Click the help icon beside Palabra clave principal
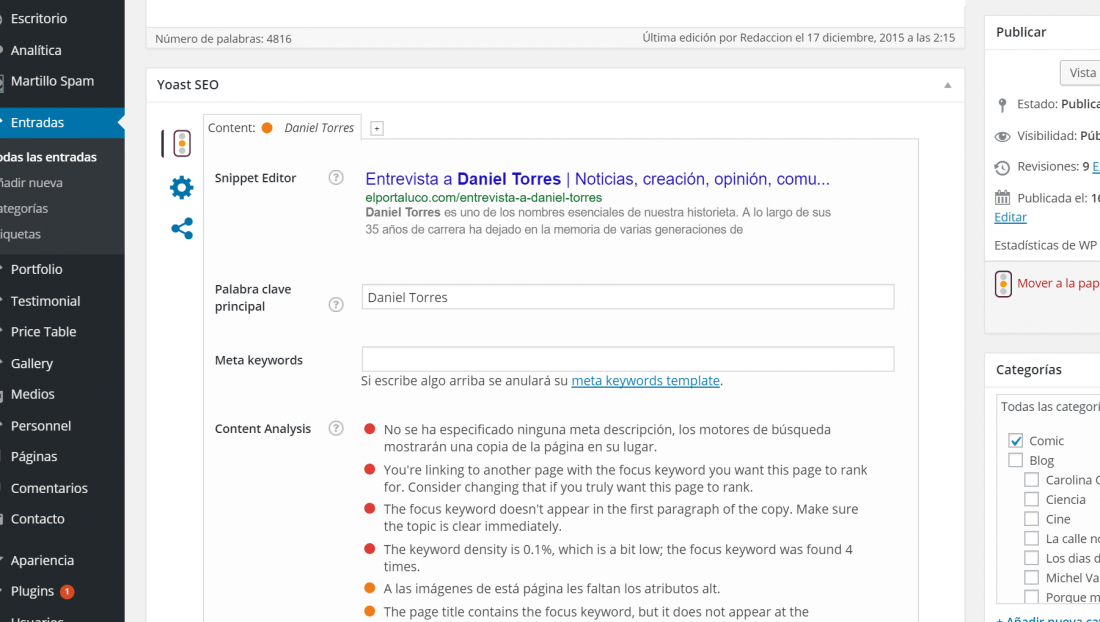 pyautogui.click(x=336, y=304)
